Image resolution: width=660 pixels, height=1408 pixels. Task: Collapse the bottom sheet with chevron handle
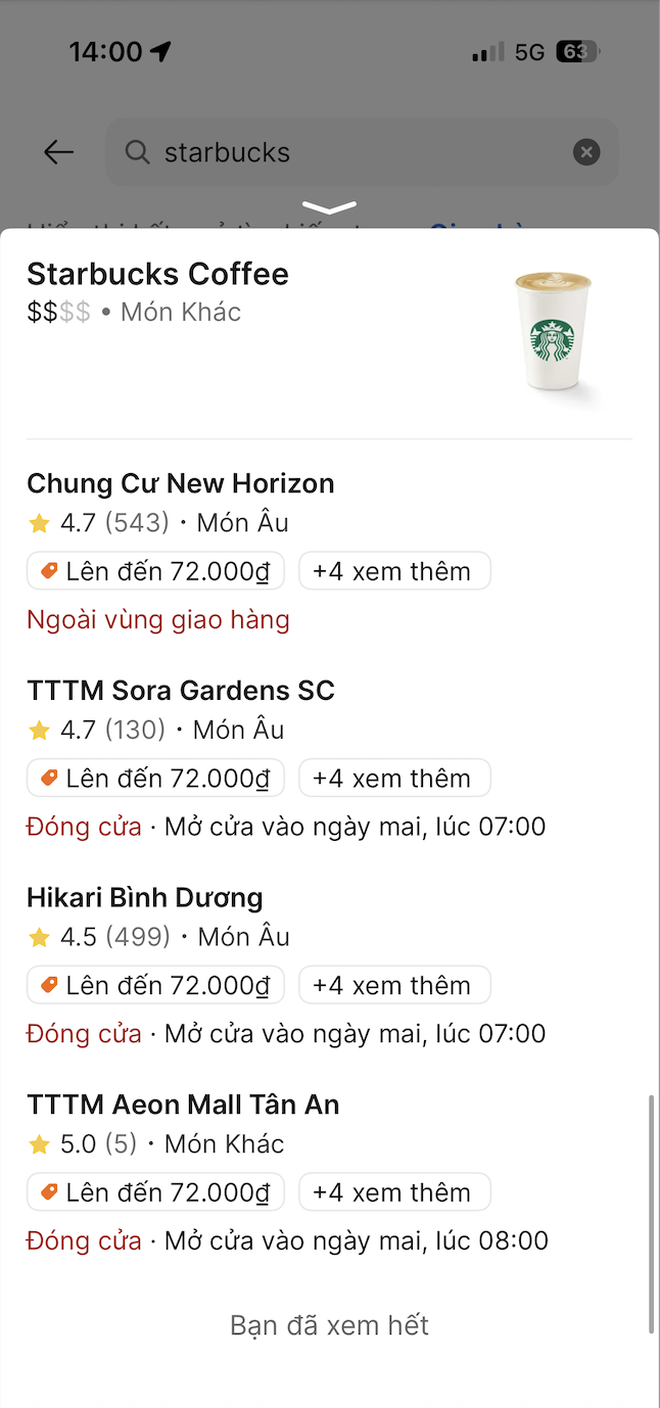pos(329,207)
